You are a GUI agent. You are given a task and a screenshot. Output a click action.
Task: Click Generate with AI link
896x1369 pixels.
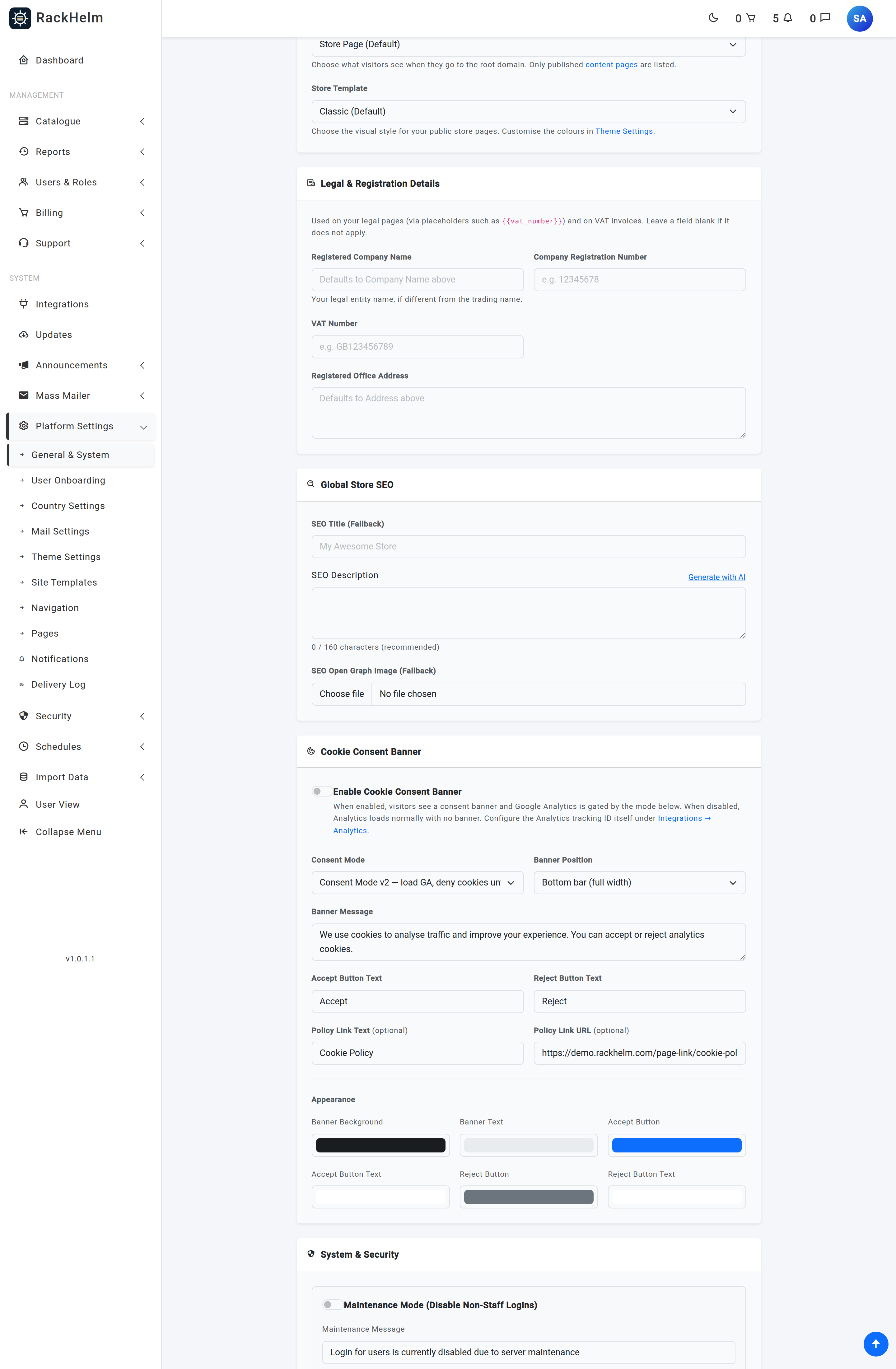point(716,576)
